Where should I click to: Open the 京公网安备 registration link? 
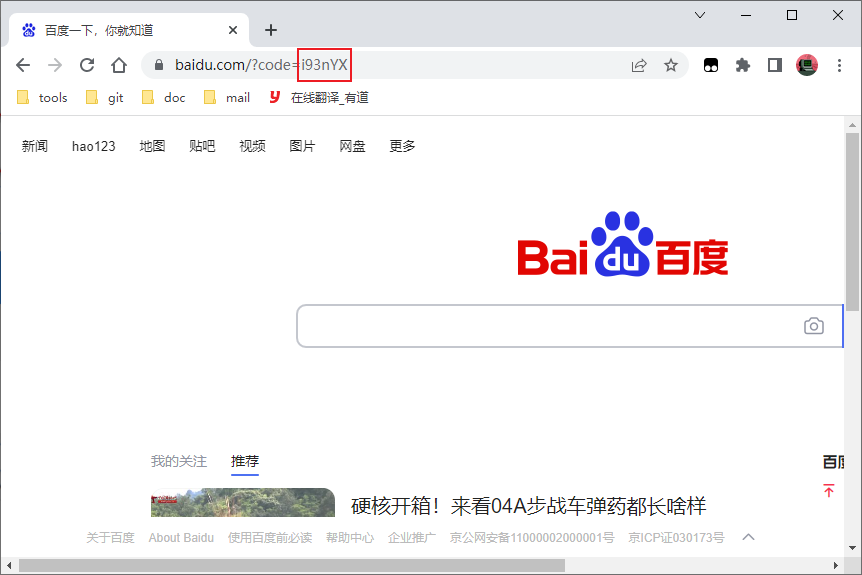[532, 538]
